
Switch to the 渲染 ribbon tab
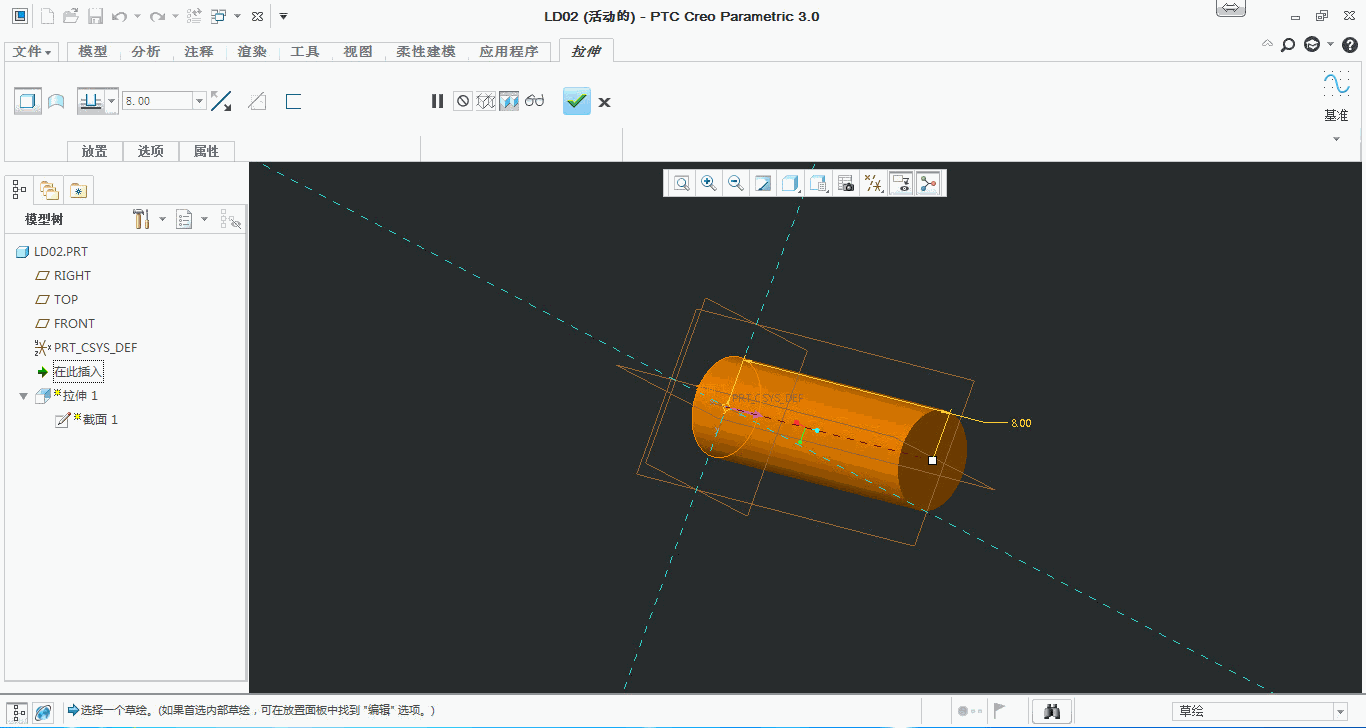pyautogui.click(x=252, y=51)
